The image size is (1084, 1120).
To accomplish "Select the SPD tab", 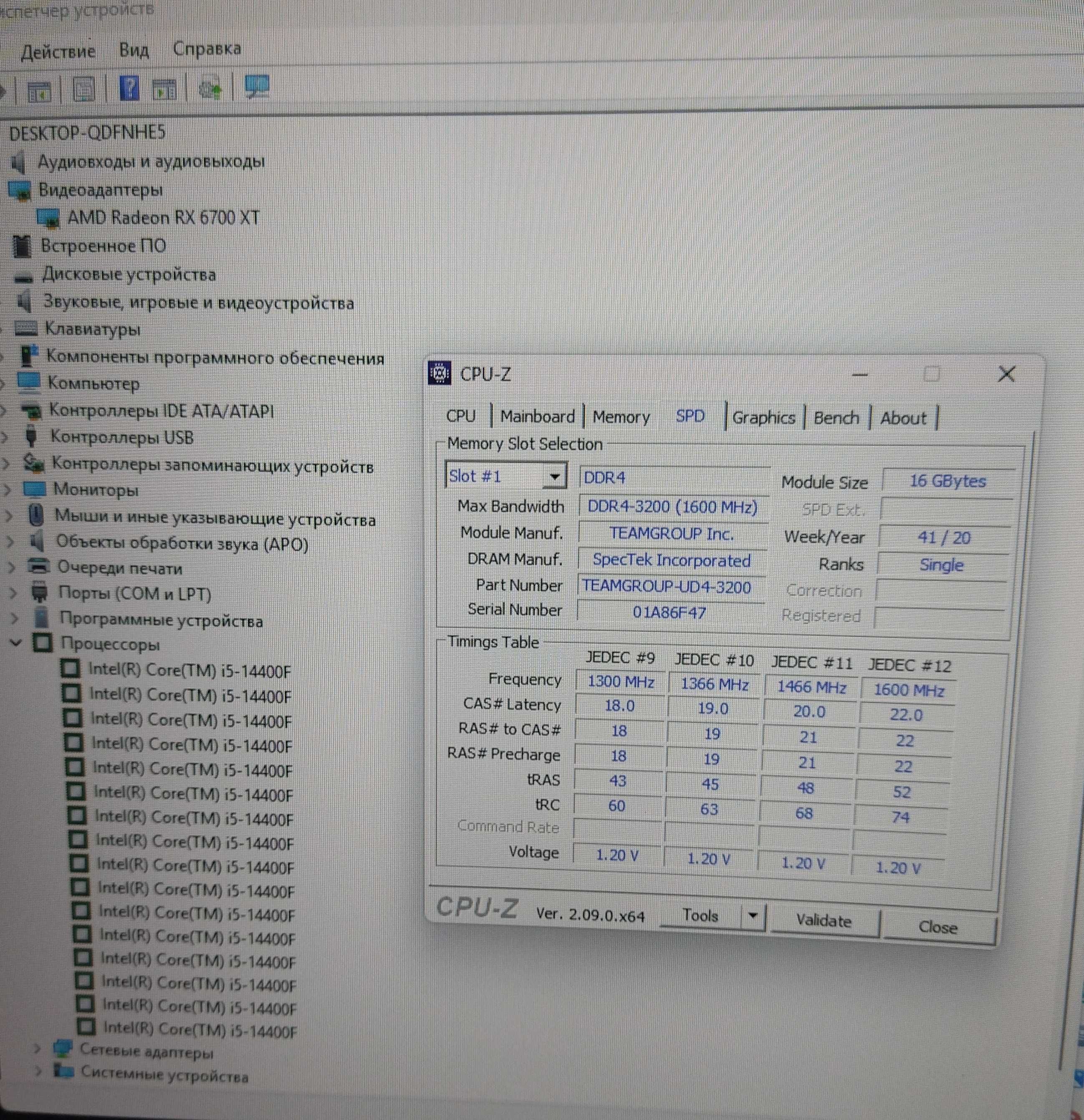I will tap(690, 416).
